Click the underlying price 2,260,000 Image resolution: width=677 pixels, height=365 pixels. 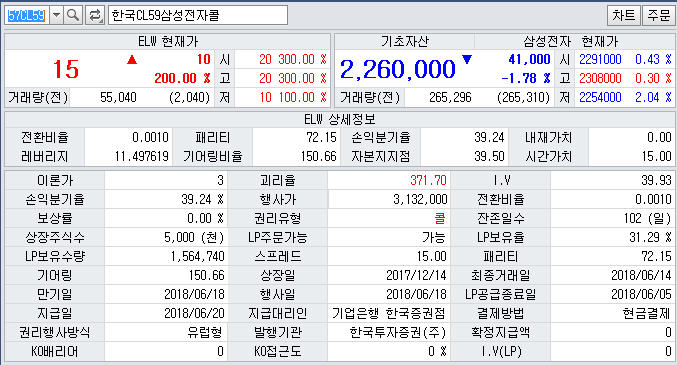pyautogui.click(x=398, y=69)
